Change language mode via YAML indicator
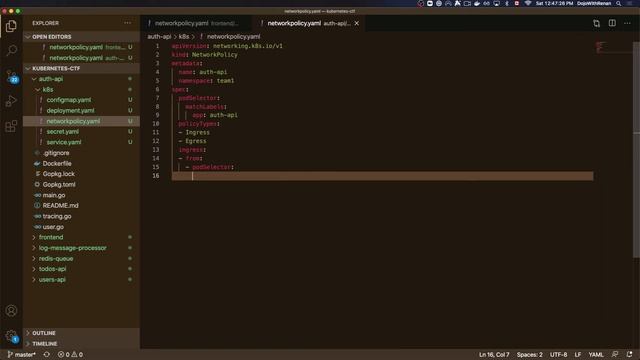 [596, 354]
